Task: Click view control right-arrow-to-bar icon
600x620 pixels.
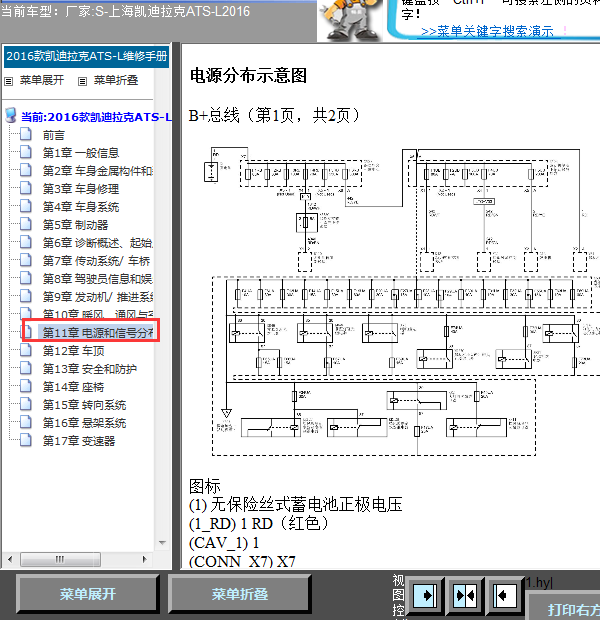Action: point(425,595)
